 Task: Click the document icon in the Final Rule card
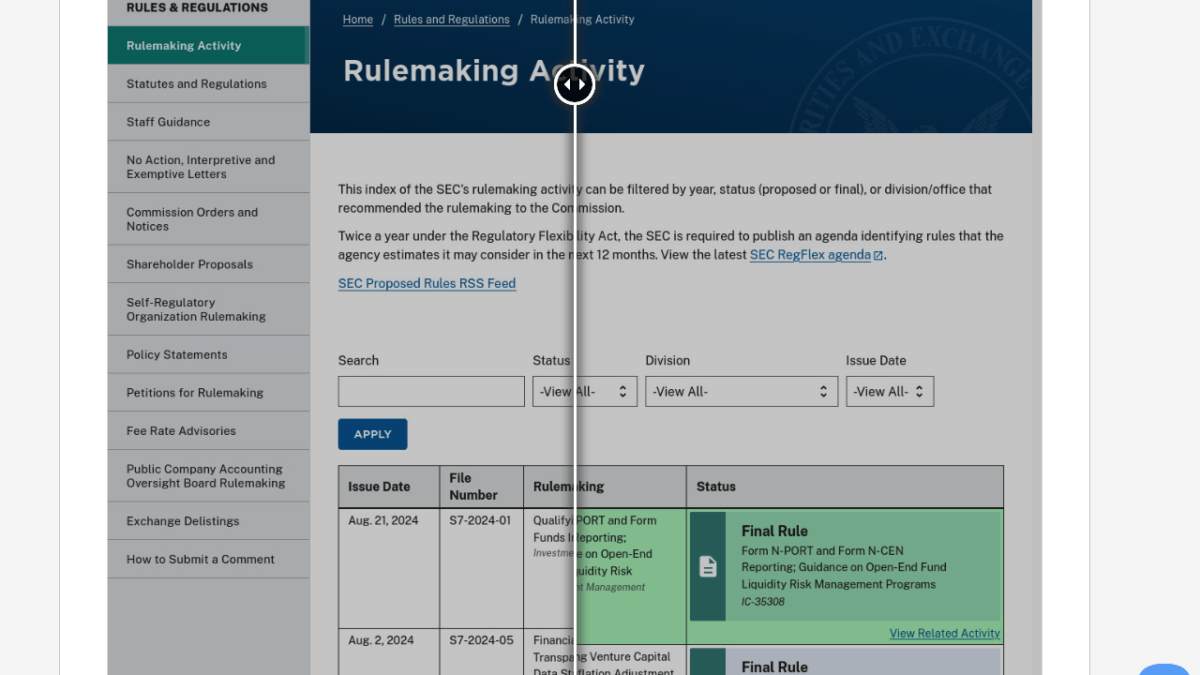[x=708, y=567]
